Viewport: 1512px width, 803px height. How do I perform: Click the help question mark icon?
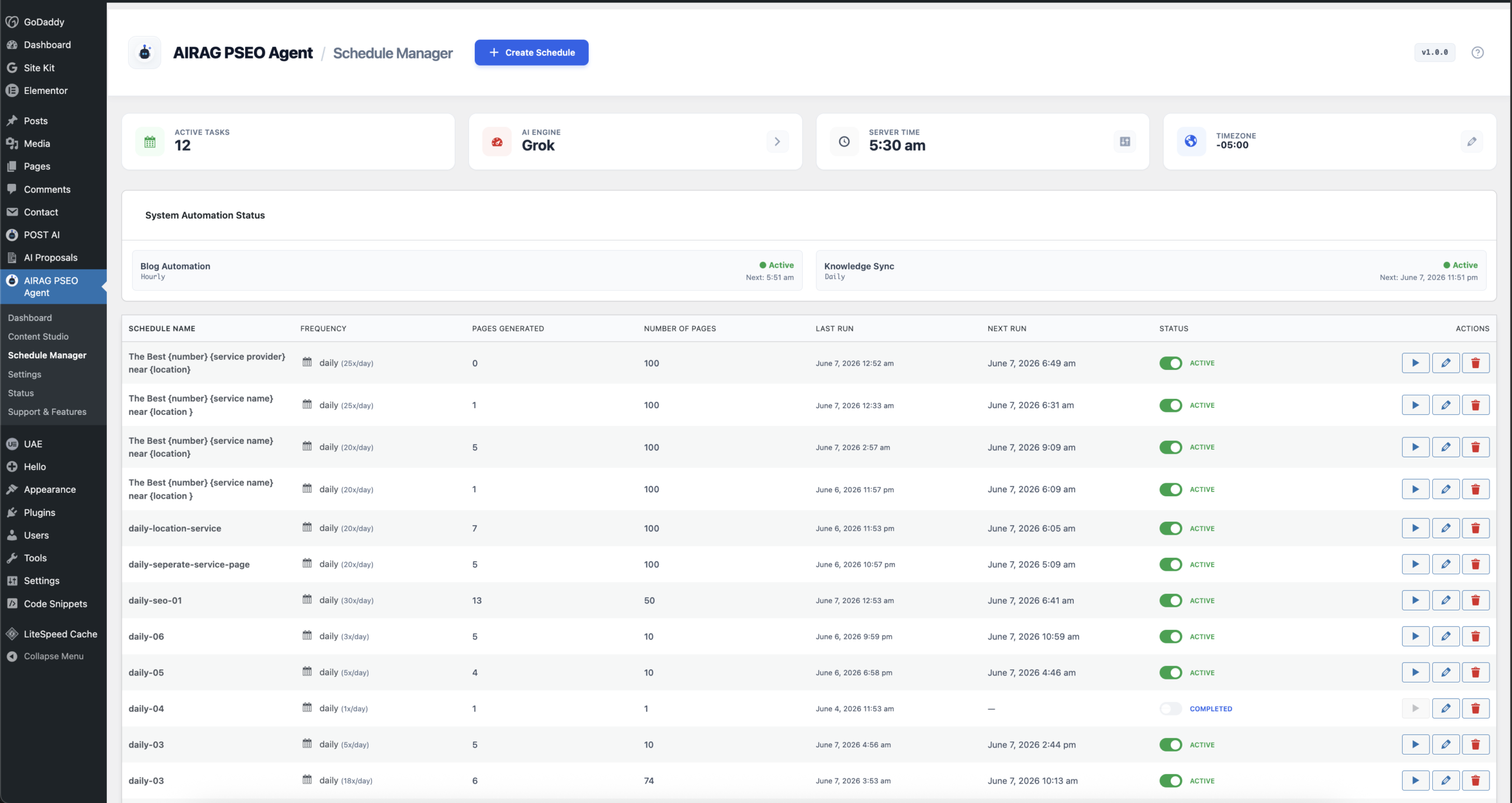[1477, 53]
